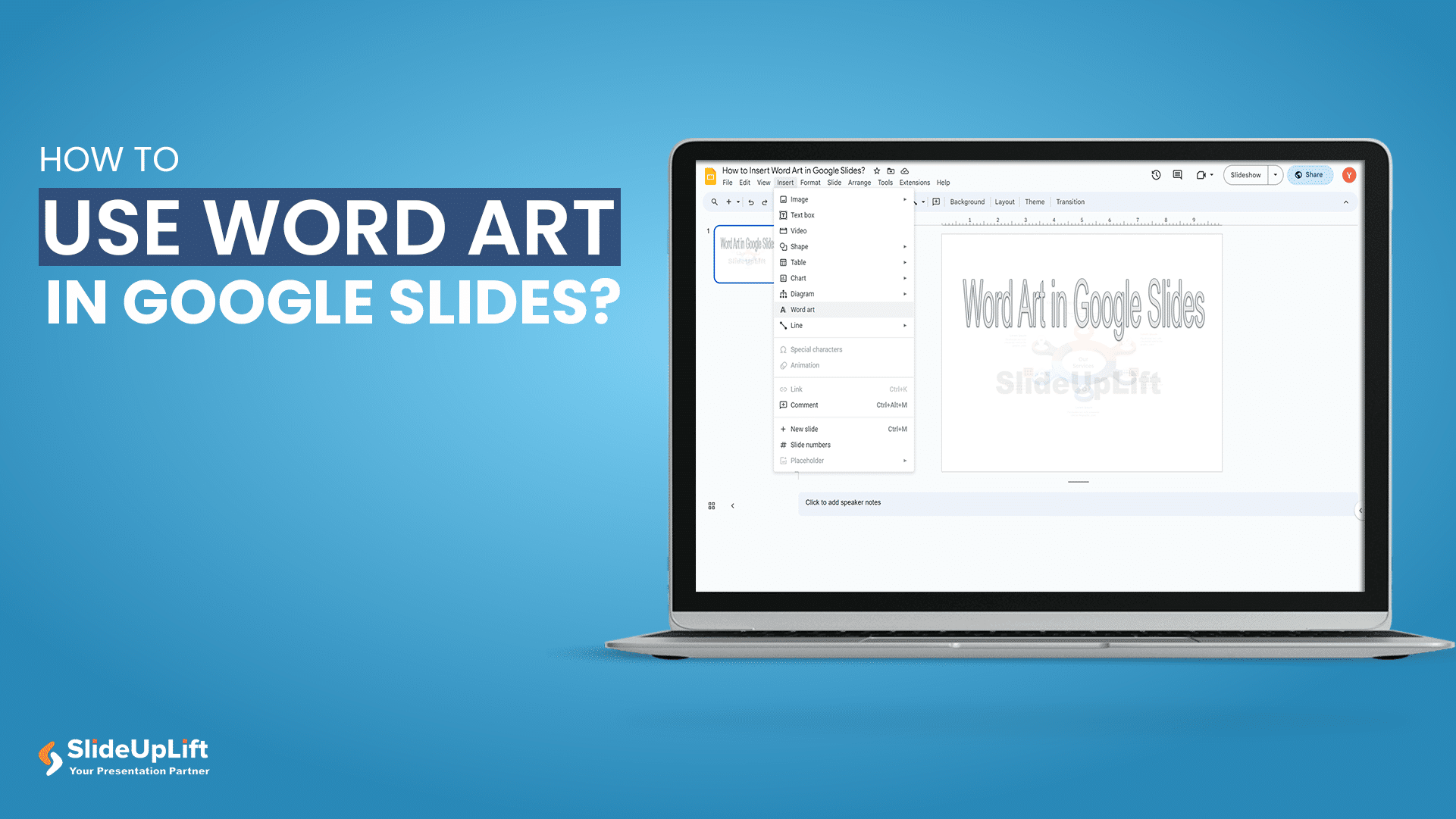Screen dimensions: 1456x819
Task: Click the Animation menu option
Action: pyautogui.click(x=805, y=365)
